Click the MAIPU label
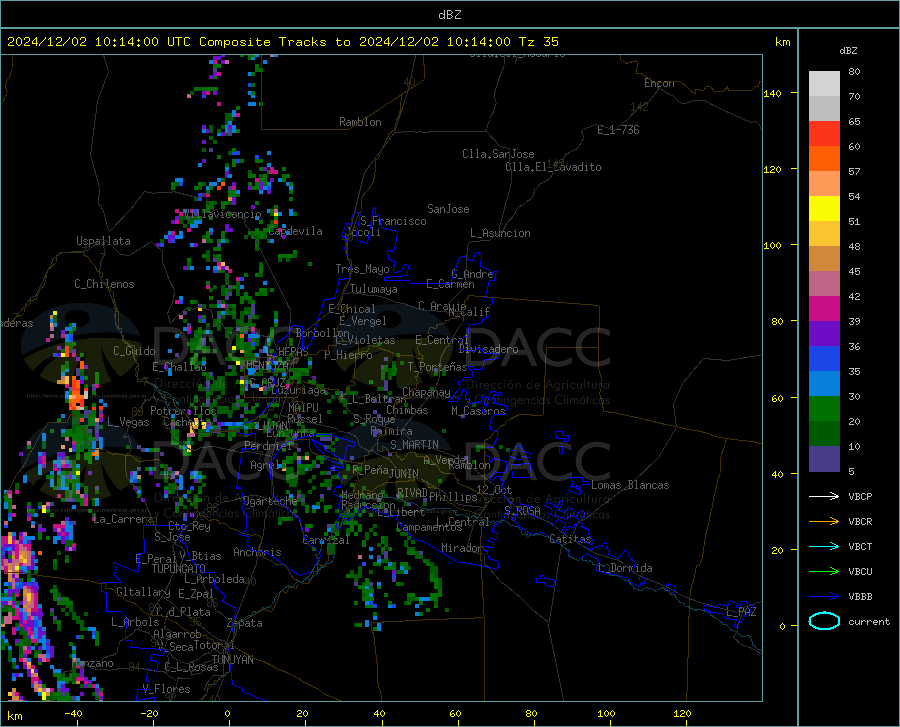 tap(303, 408)
